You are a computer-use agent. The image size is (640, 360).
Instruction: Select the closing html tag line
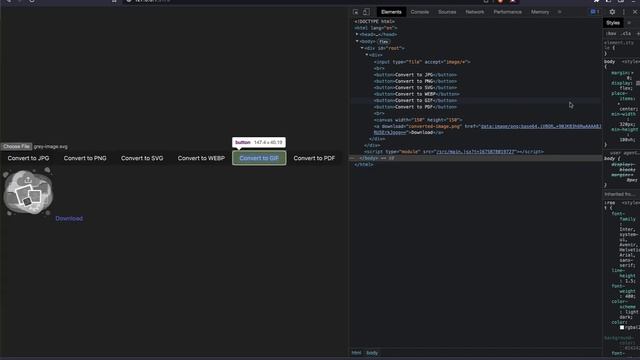(364, 164)
